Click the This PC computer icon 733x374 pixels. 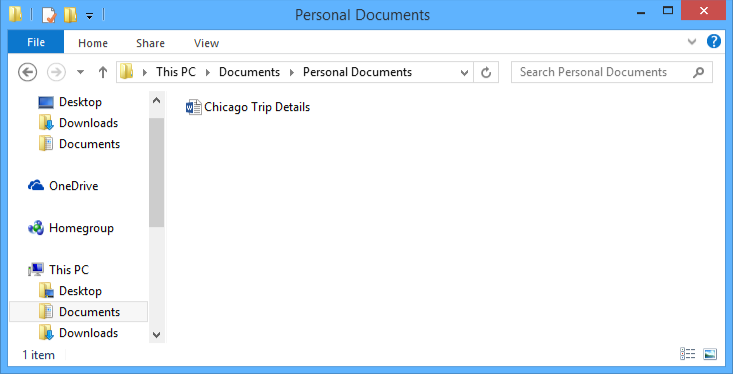click(36, 270)
